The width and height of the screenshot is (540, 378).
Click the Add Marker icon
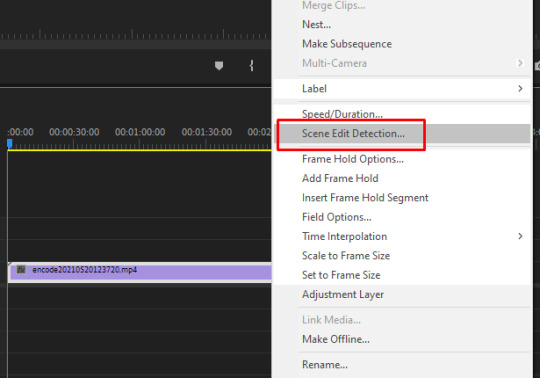point(219,65)
